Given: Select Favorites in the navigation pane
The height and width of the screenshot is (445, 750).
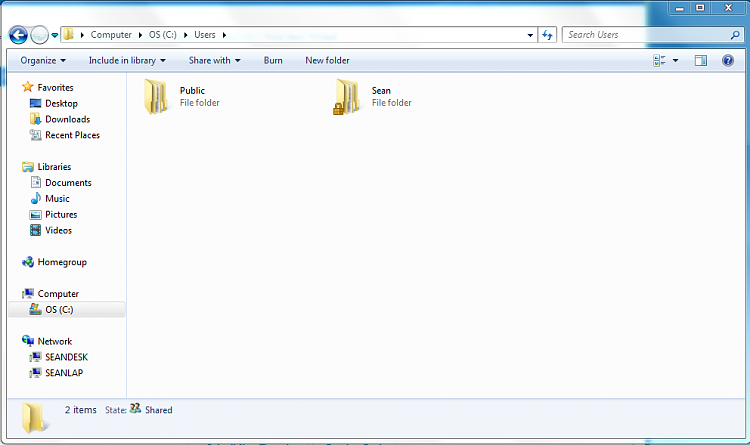Looking at the screenshot, I should [x=55, y=88].
